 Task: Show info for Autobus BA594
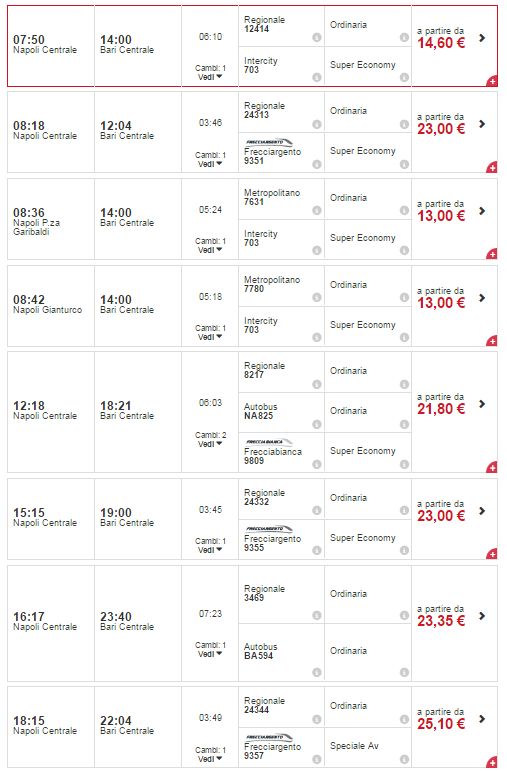point(317,672)
